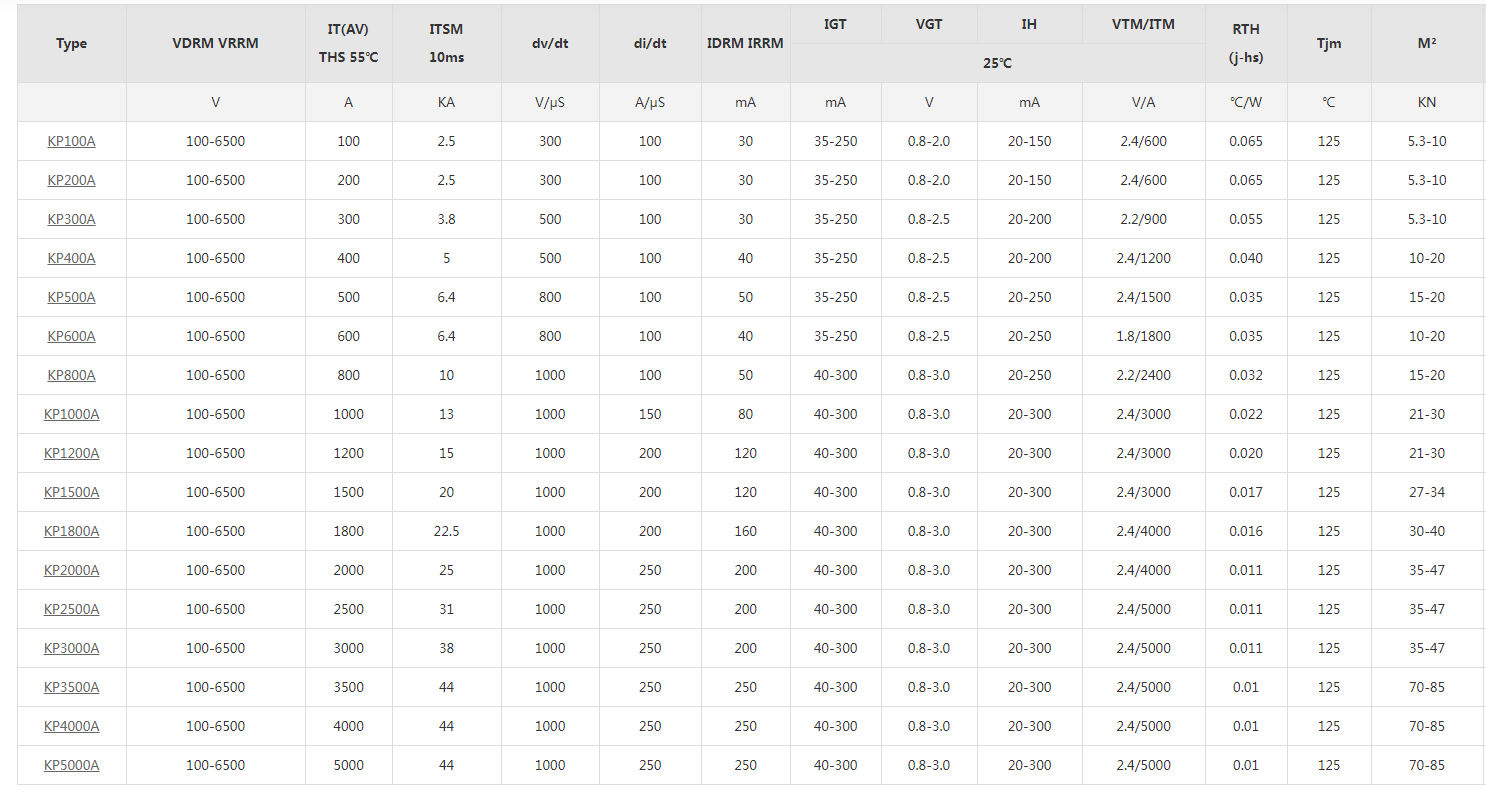Screen dimensions: 1486x797
Task: Click the IH column header
Action: click(x=1029, y=24)
